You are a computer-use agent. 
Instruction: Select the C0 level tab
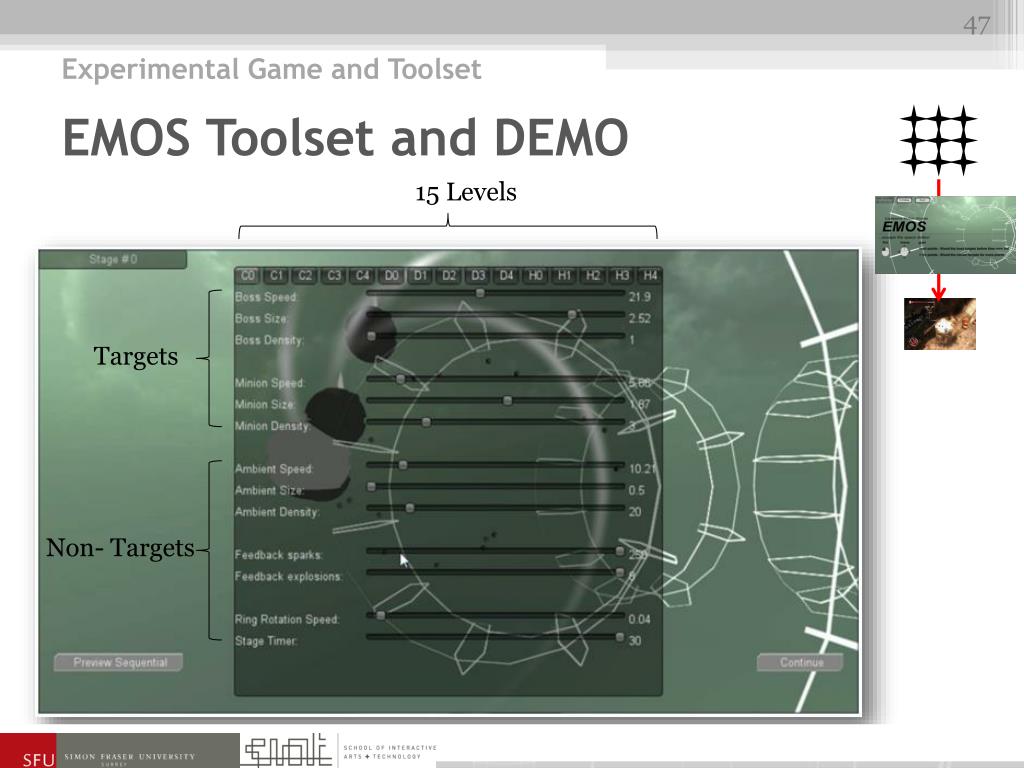[x=248, y=276]
